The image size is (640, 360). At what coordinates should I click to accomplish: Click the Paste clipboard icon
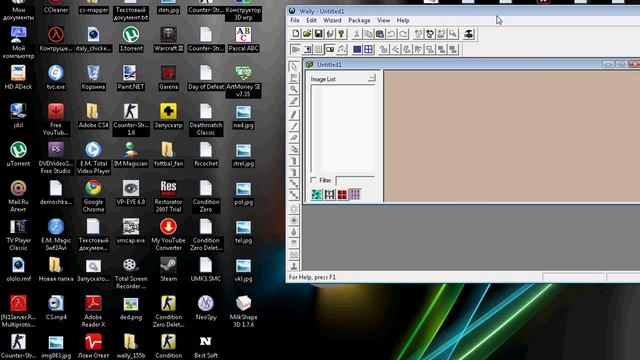[380, 34]
